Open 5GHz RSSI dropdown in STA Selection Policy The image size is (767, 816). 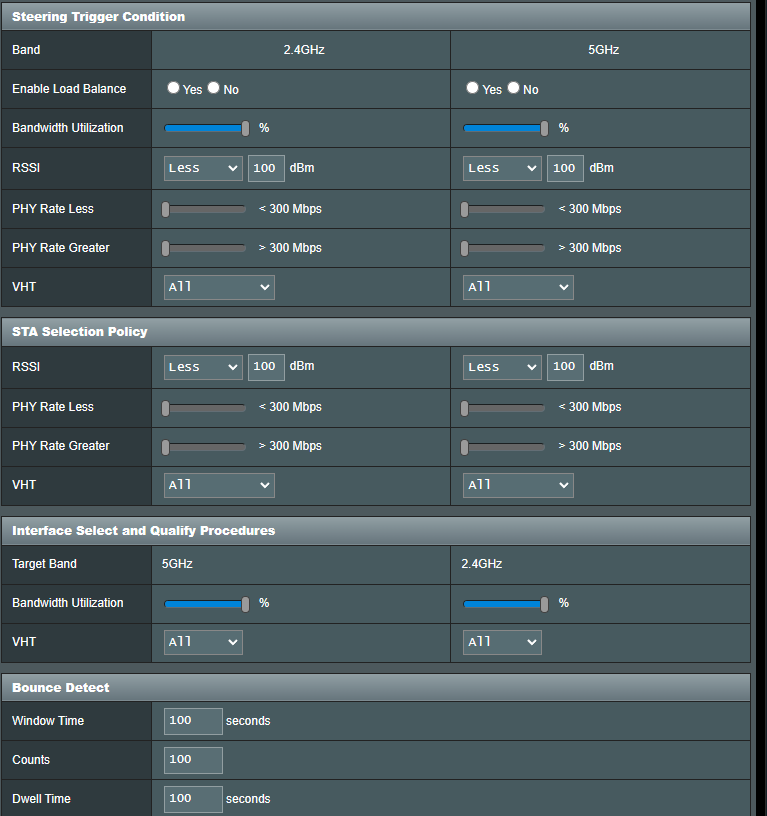point(502,367)
